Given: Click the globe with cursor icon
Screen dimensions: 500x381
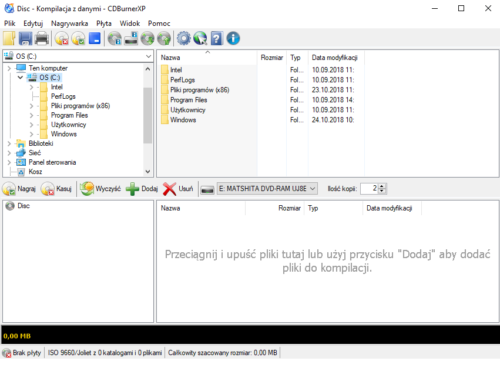Looking at the screenshot, I should click(200, 38).
